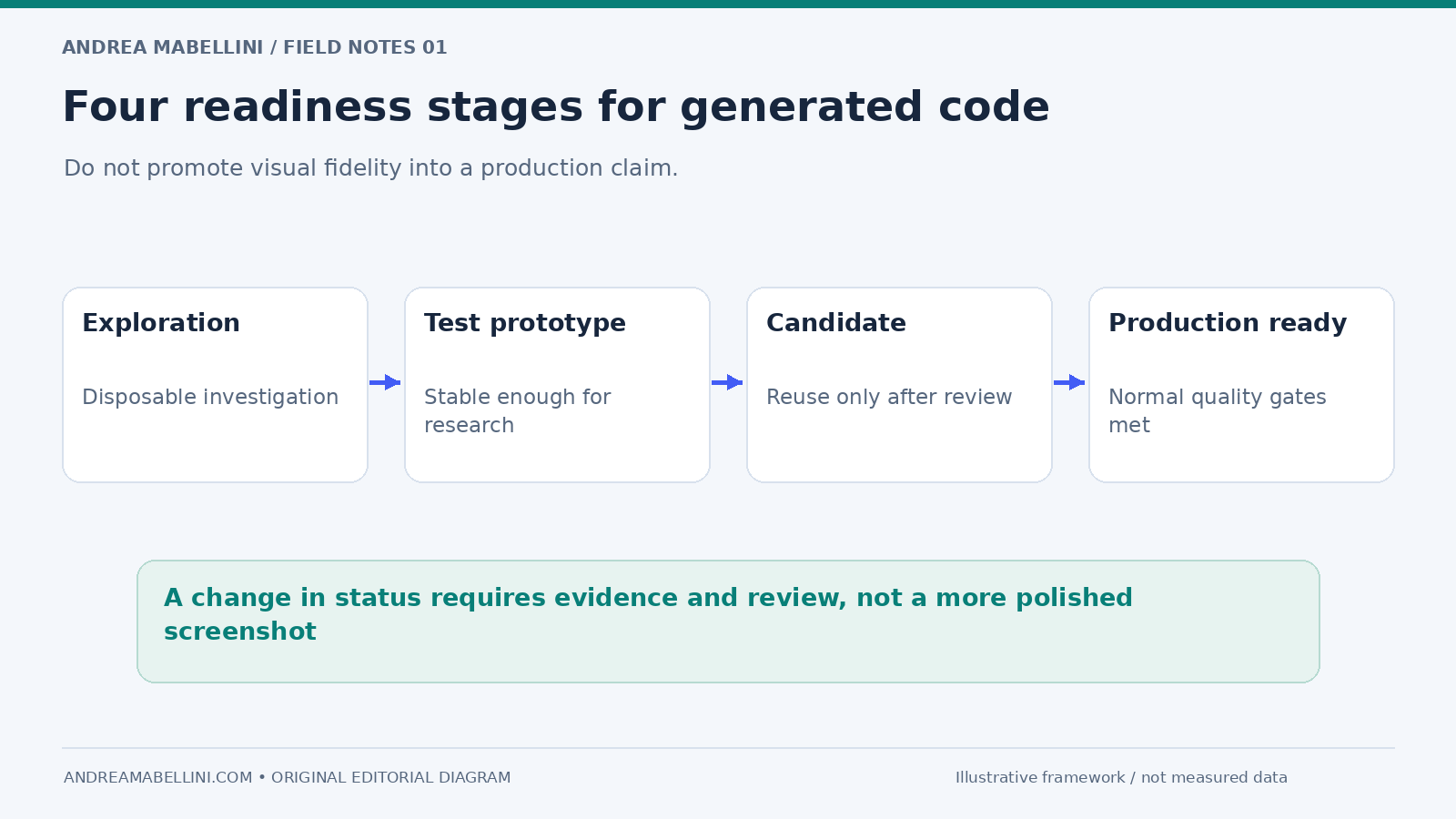Select the 'ANDREA MABELLINI / FIELD NOTES 01' header
This screenshot has width=1456, height=819.
(255, 47)
